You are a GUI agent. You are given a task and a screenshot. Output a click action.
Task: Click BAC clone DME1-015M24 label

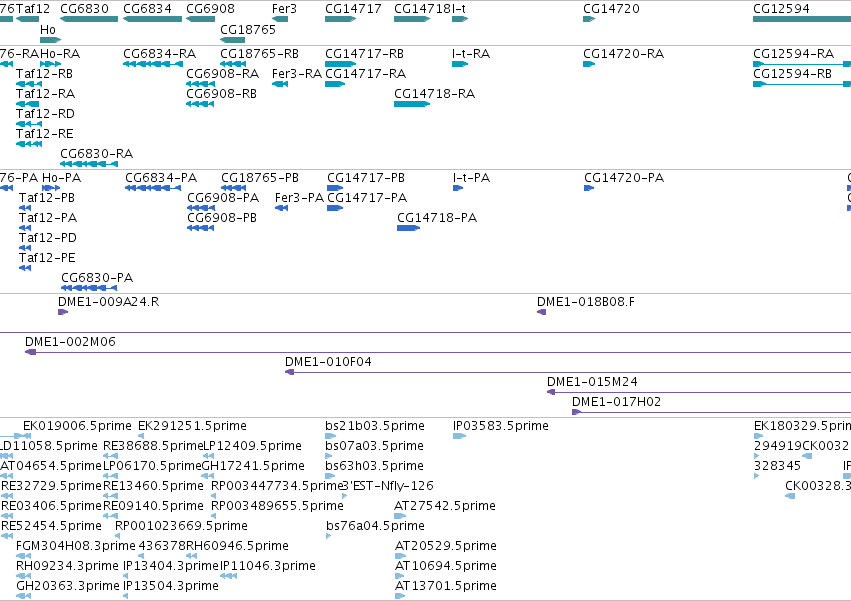pyautogui.click(x=592, y=382)
